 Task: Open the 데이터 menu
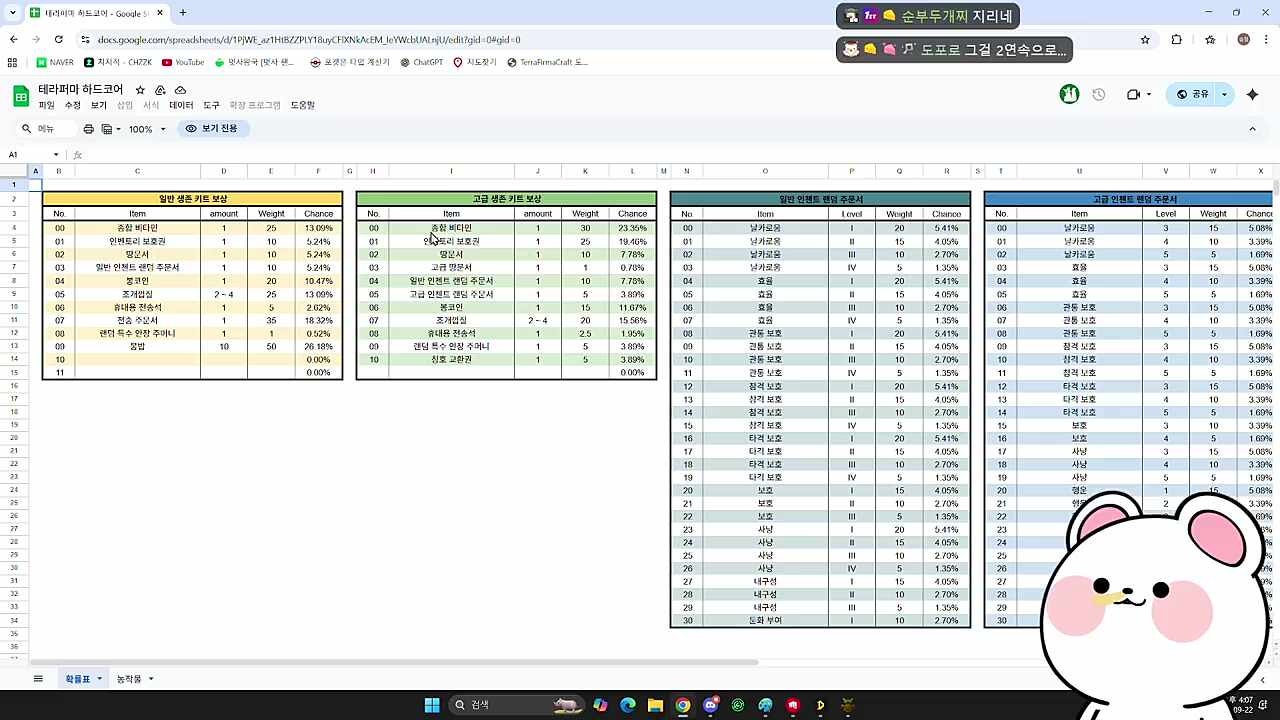coord(181,105)
